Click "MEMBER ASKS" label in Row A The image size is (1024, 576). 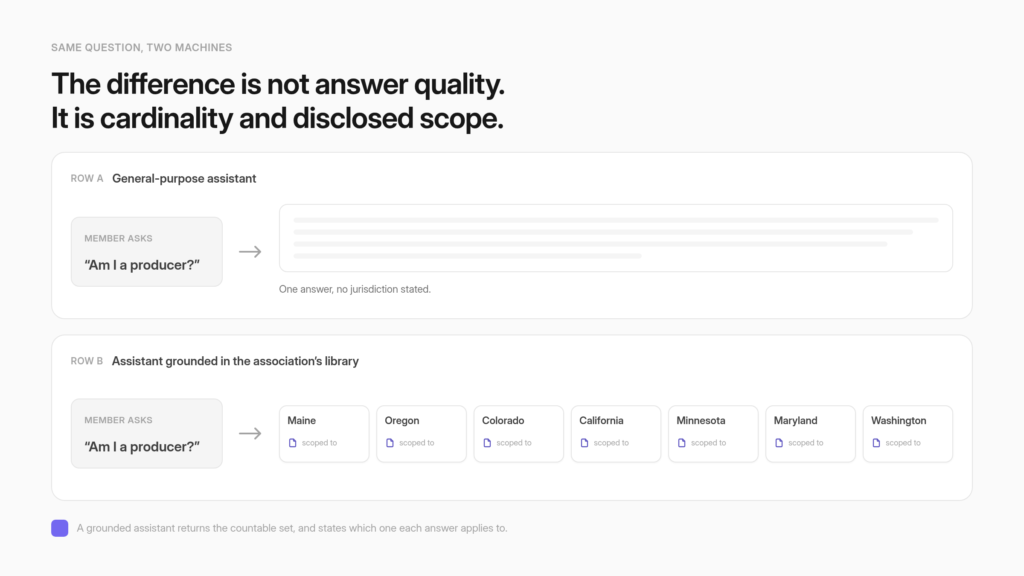[x=118, y=238]
